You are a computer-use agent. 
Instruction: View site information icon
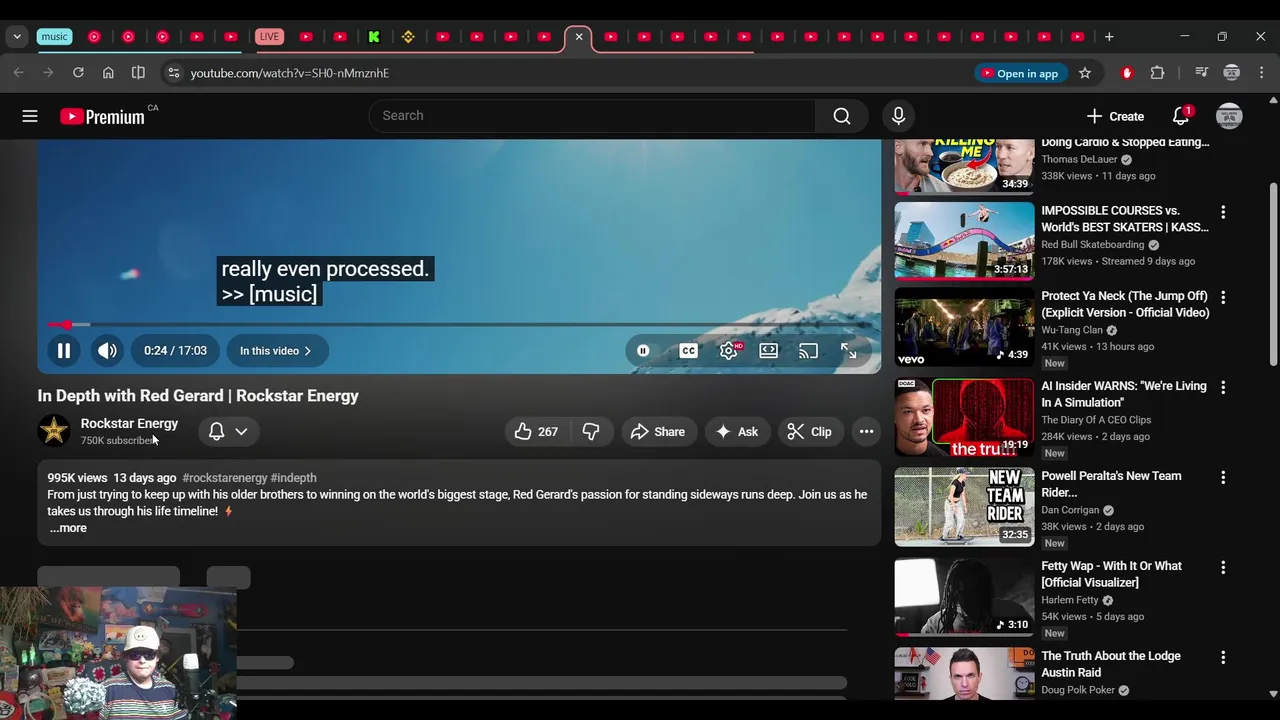coord(173,73)
